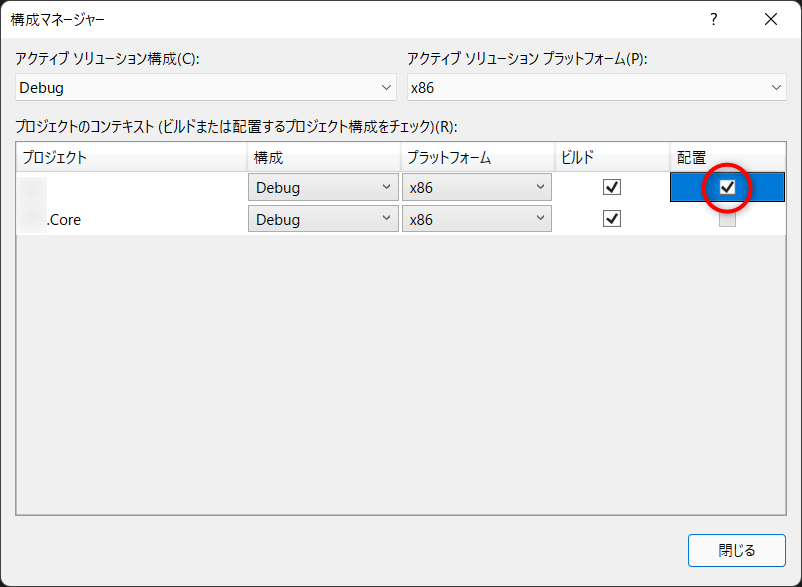The width and height of the screenshot is (802, 587).
Task: Click the プロジェクト column header
Action: pyautogui.click(x=131, y=158)
